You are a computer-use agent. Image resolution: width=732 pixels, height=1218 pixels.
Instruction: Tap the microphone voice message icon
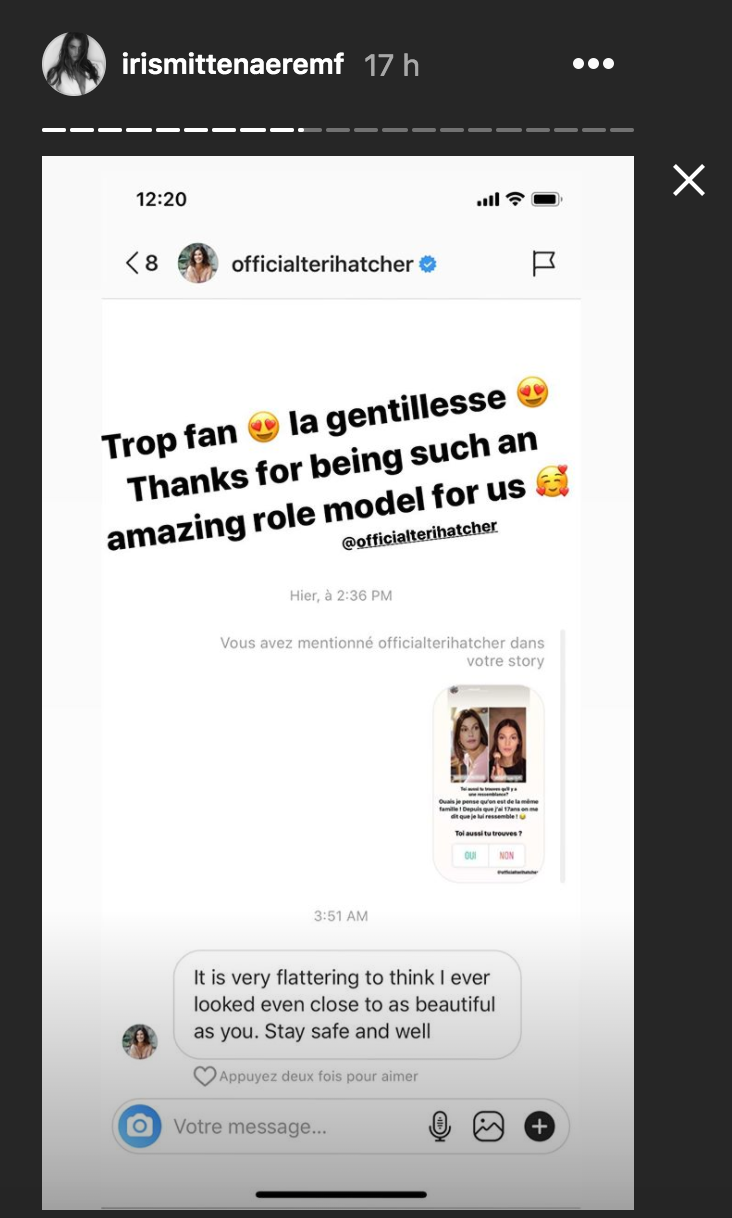click(x=439, y=1127)
